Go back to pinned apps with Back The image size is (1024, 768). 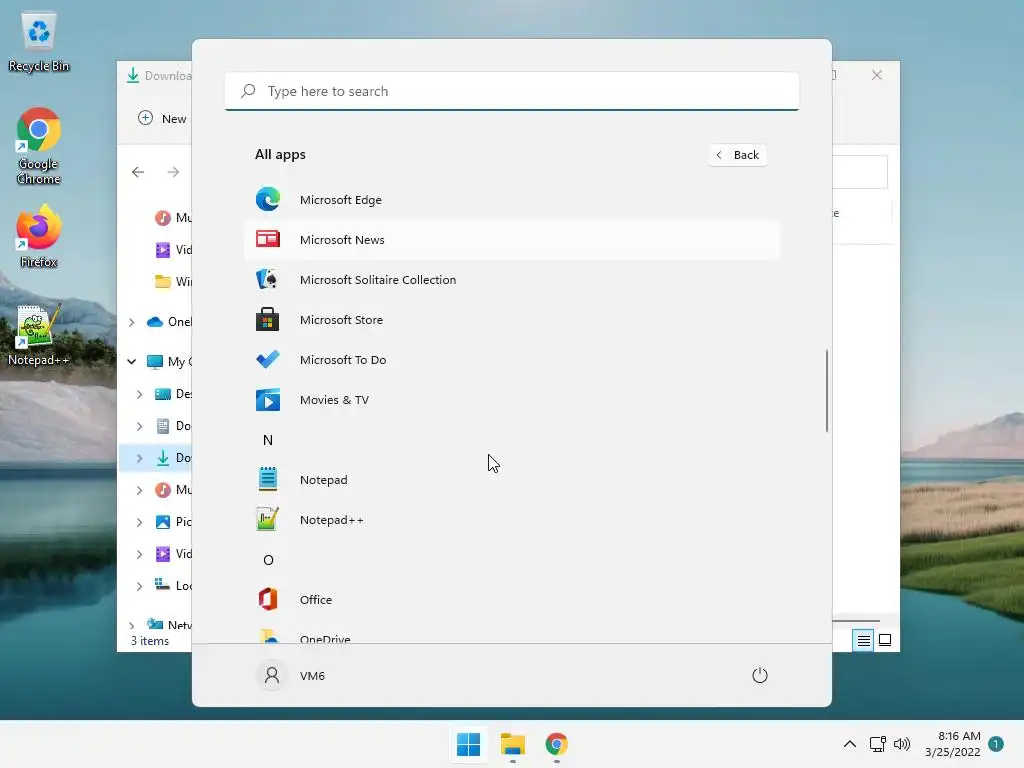[x=737, y=155]
